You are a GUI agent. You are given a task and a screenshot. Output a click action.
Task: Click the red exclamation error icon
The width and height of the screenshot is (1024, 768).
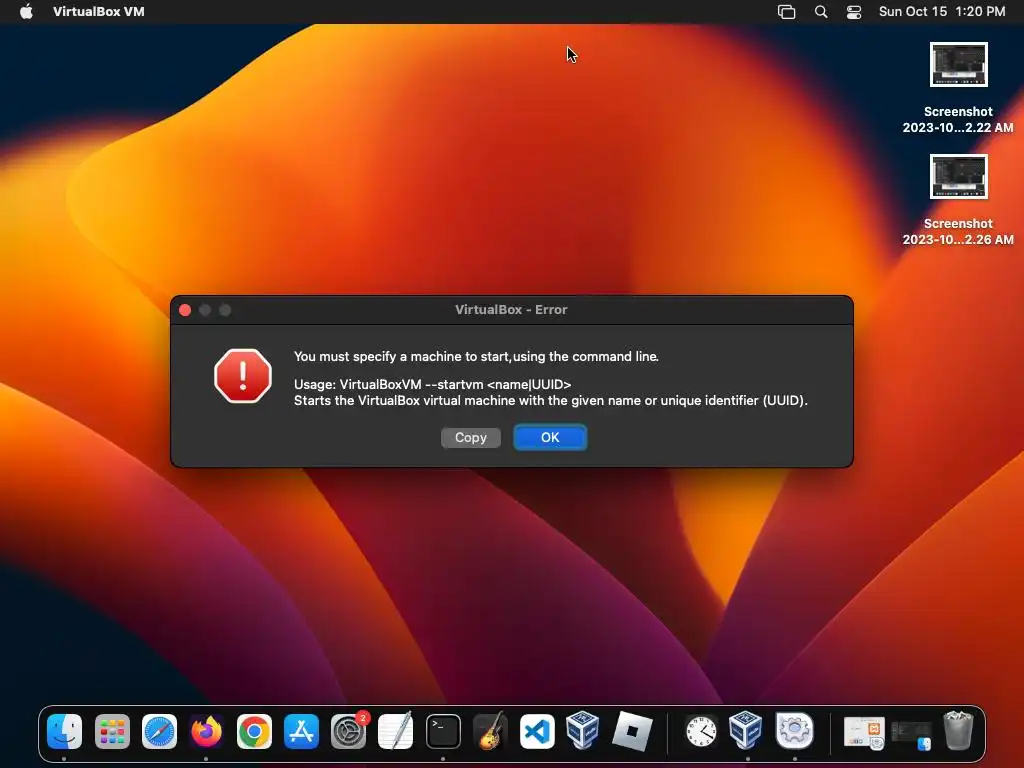243,376
